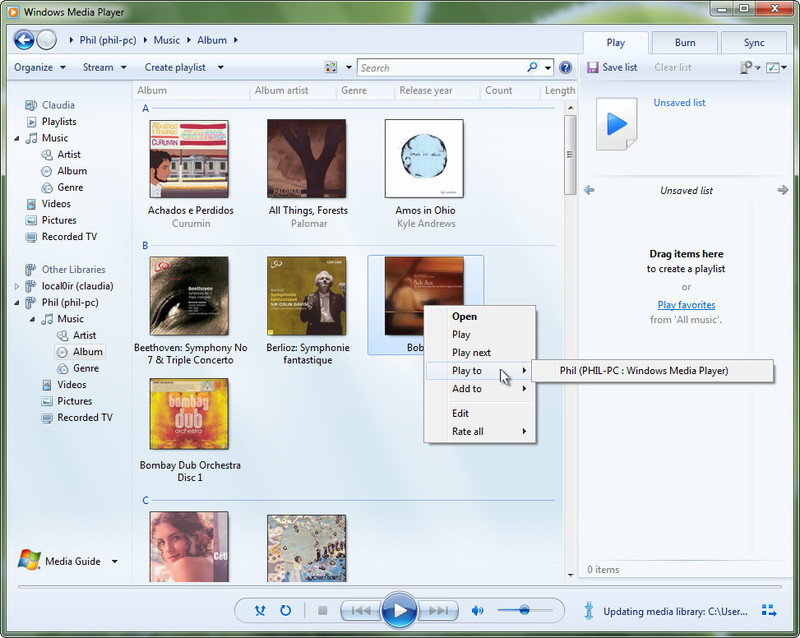Open the View options icon
Viewport: 800px width, 638px height.
point(332,68)
